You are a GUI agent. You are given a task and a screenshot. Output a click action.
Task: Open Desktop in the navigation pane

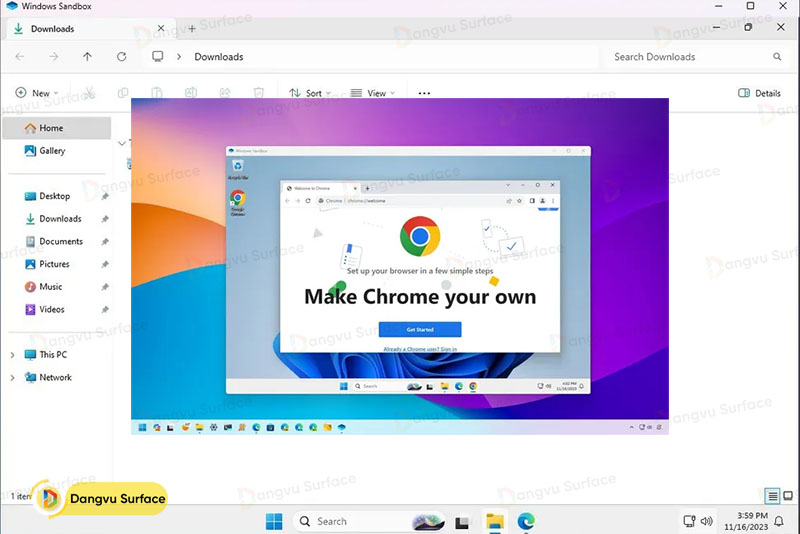click(x=57, y=196)
